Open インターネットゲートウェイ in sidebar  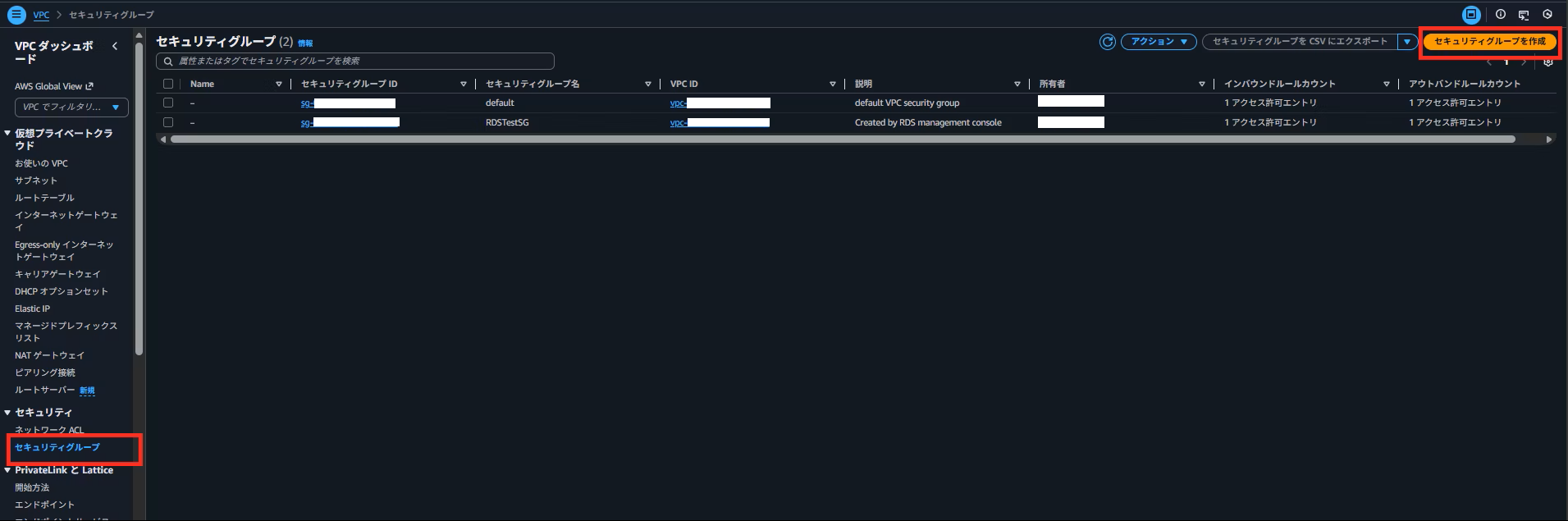click(x=66, y=221)
